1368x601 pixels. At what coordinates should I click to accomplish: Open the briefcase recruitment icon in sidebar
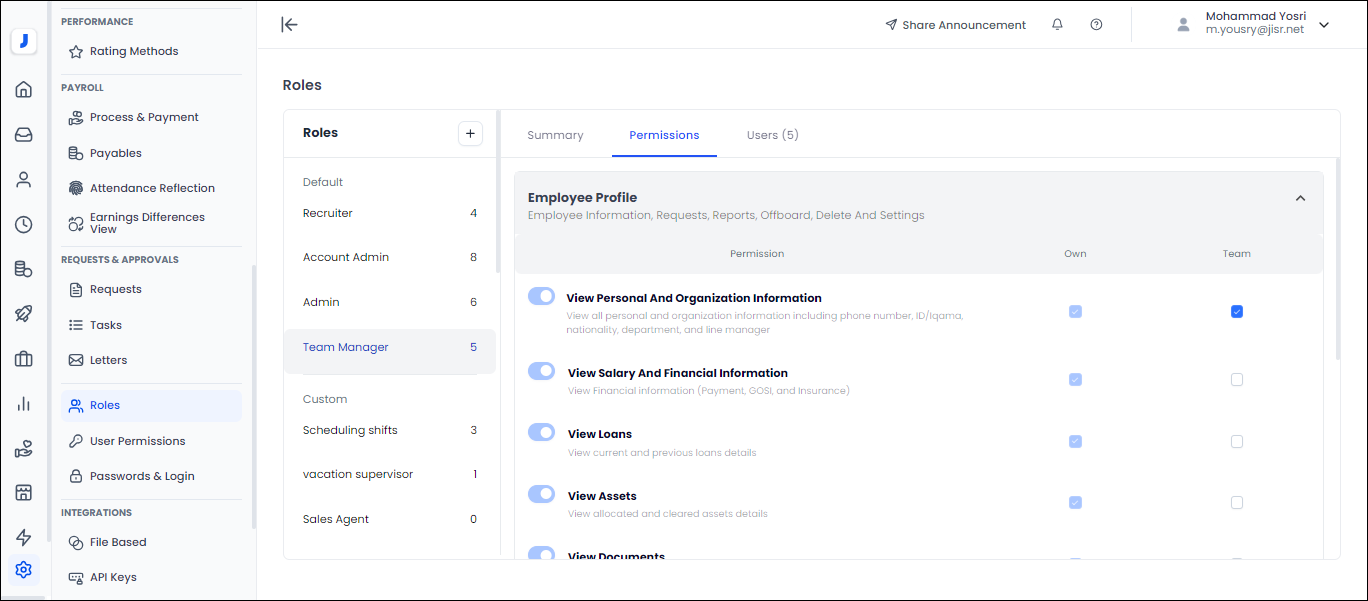(24, 358)
